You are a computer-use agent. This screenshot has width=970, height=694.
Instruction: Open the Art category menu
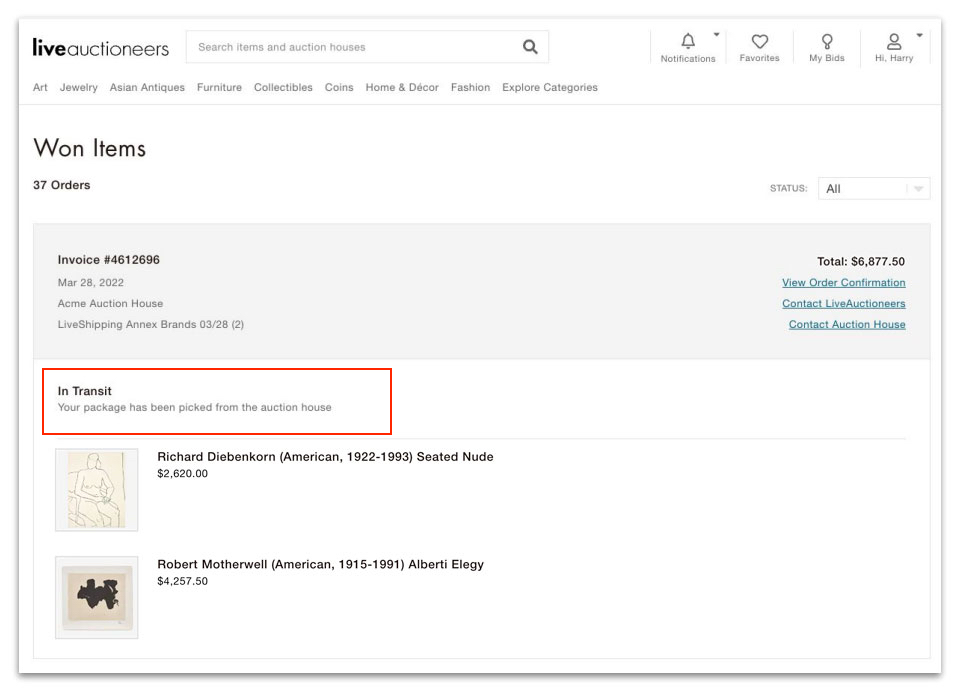pyautogui.click(x=40, y=88)
